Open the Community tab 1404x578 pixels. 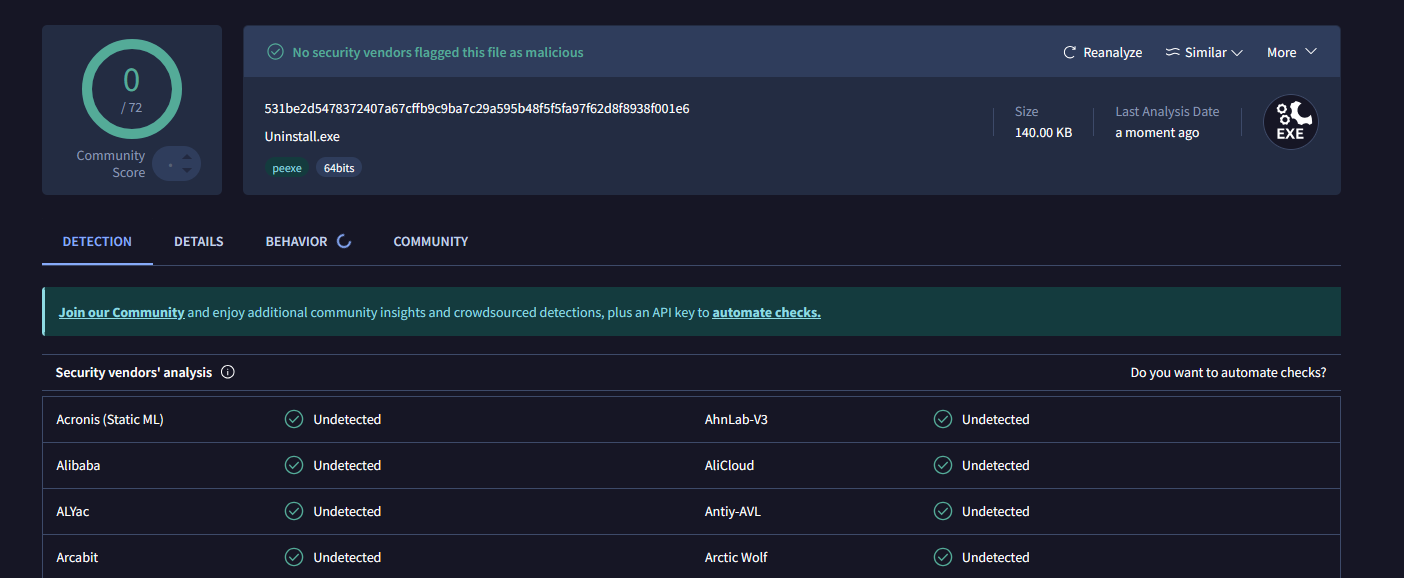tap(430, 241)
